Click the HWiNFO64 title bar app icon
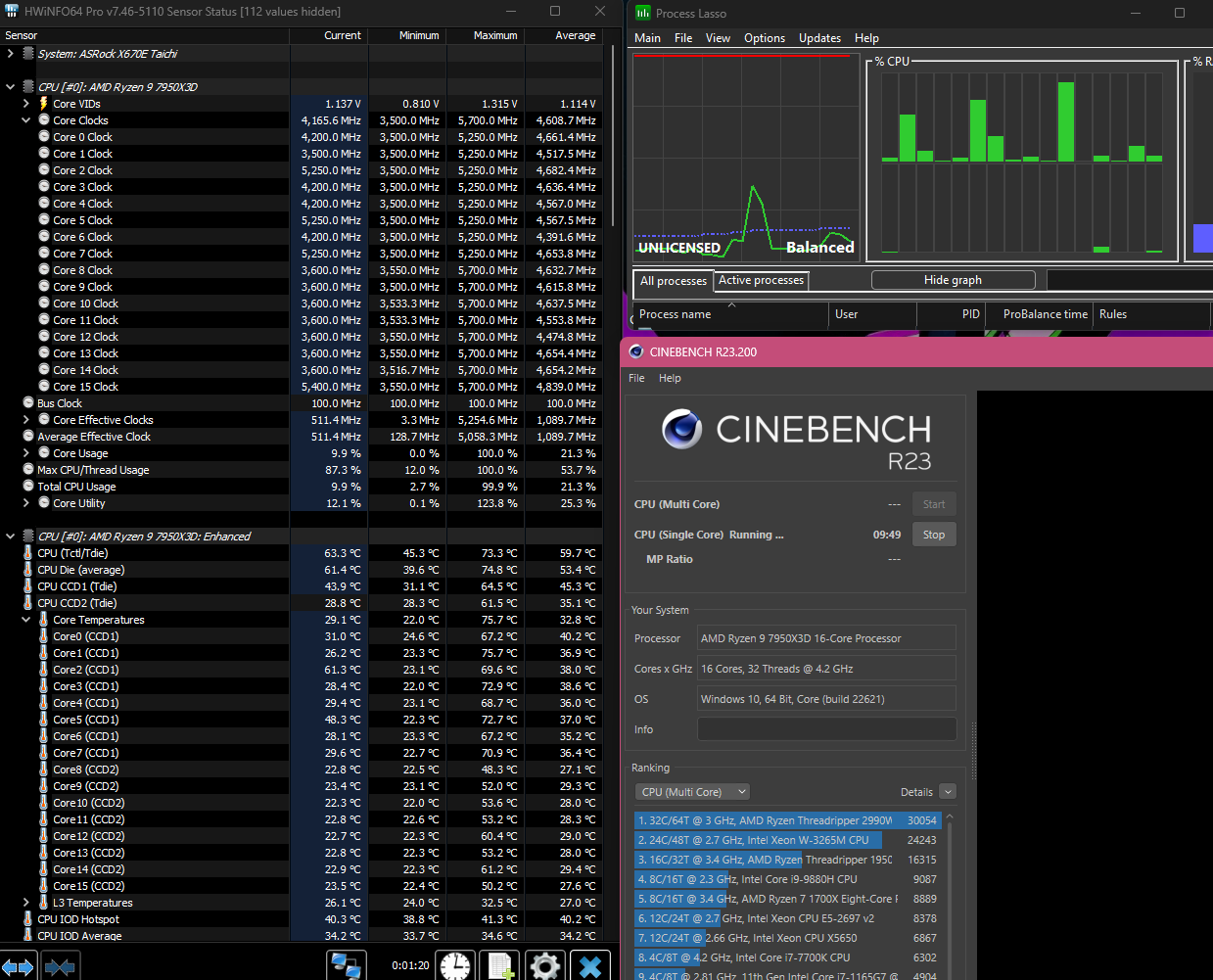This screenshot has width=1213, height=980. click(x=12, y=11)
